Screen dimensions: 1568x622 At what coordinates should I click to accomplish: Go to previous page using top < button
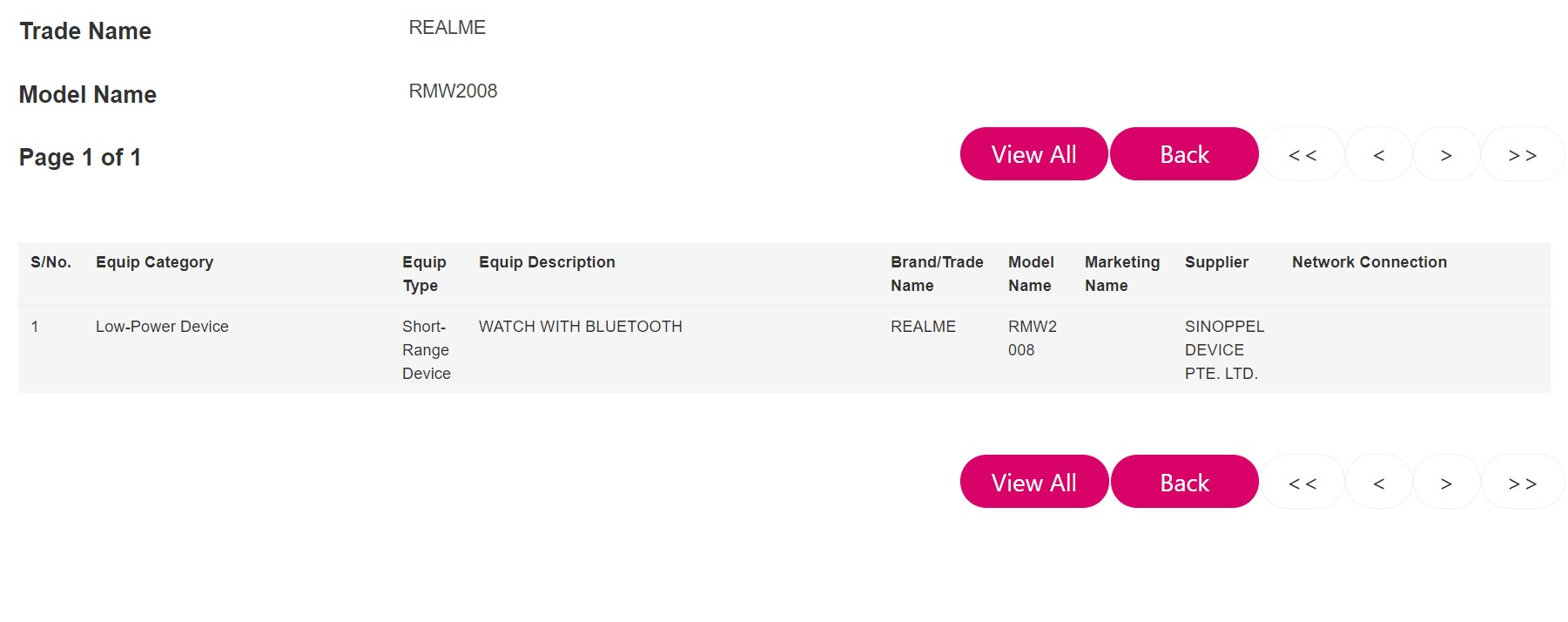[1378, 155]
